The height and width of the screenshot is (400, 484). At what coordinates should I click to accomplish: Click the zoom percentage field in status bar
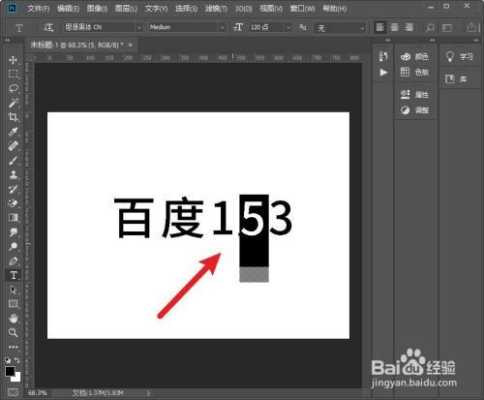[37, 393]
